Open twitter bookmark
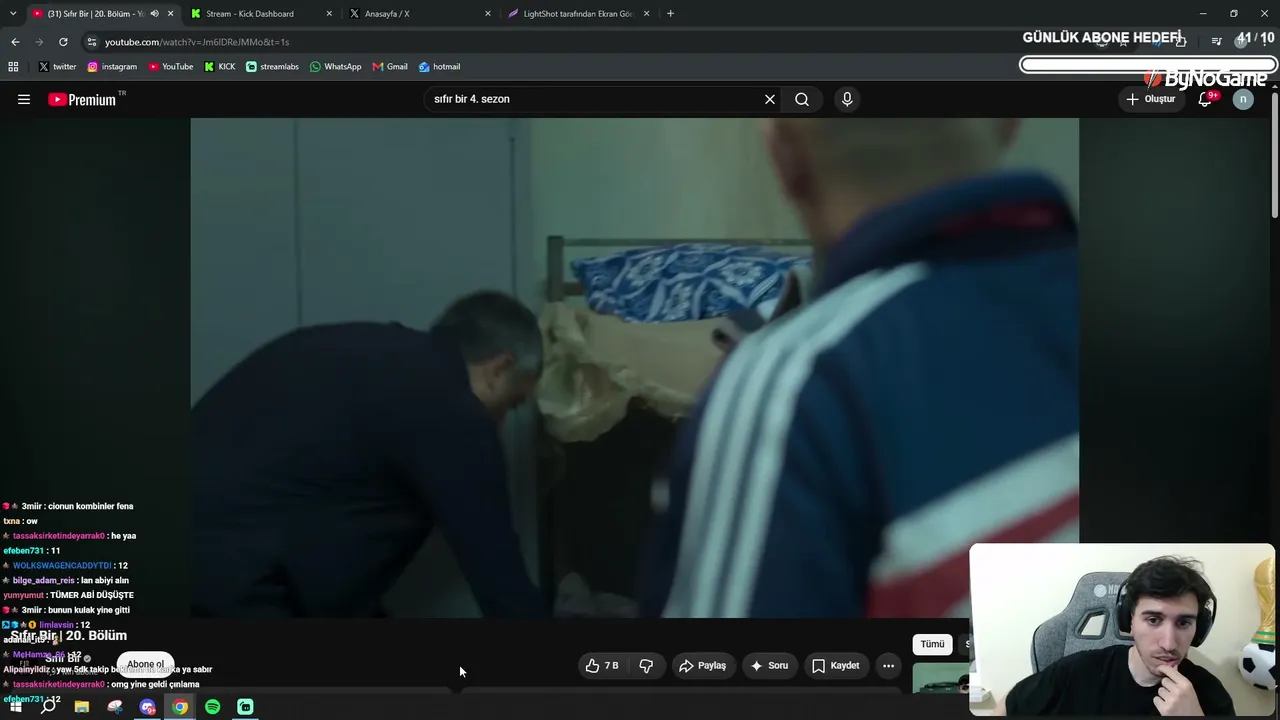 pyautogui.click(x=57, y=67)
